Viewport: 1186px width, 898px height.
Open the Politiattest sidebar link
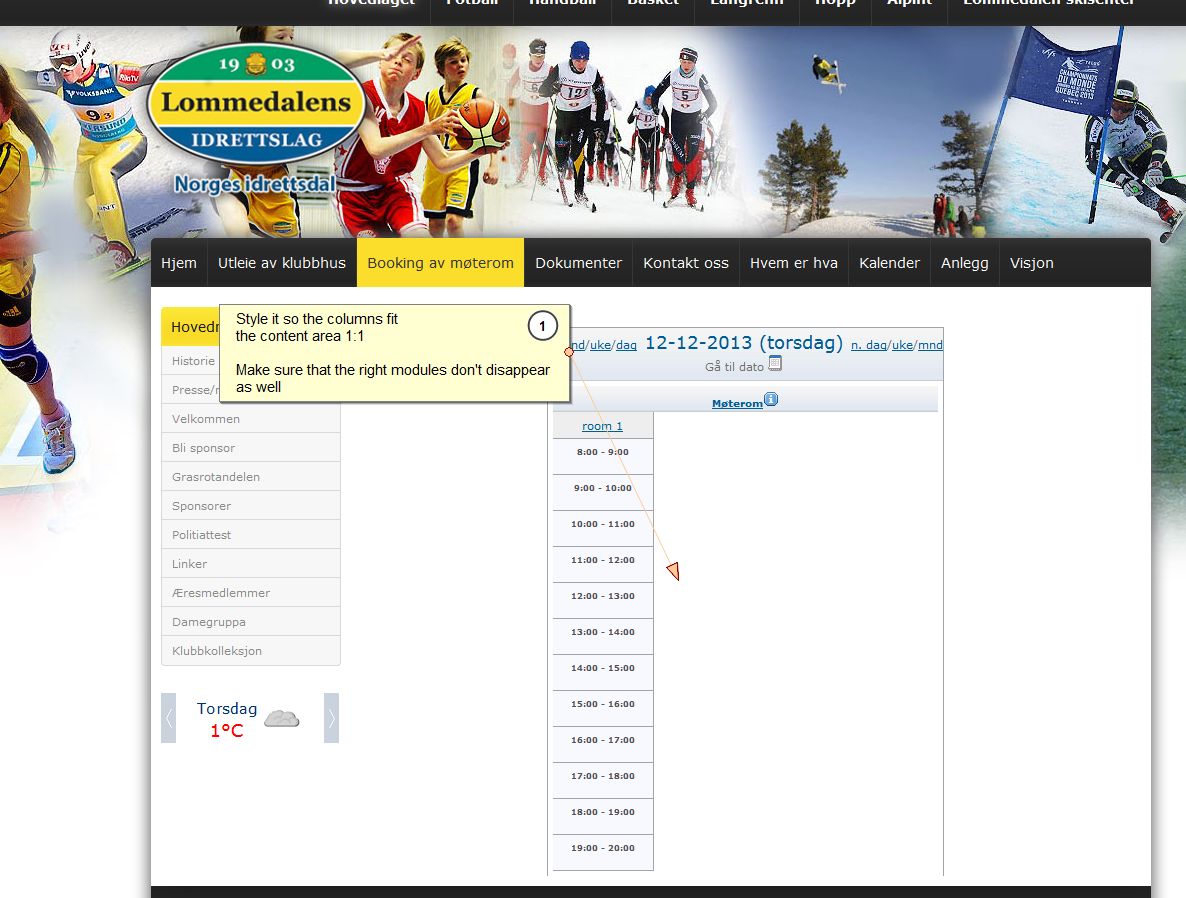click(250, 535)
